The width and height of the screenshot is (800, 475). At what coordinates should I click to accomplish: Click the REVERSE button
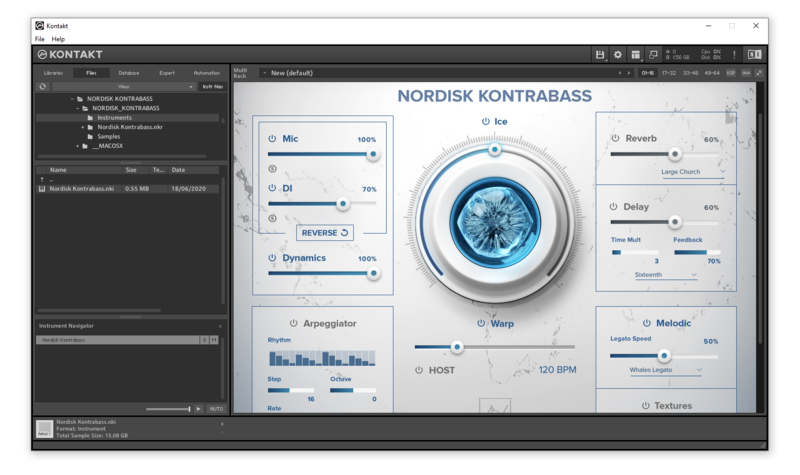[x=324, y=233]
